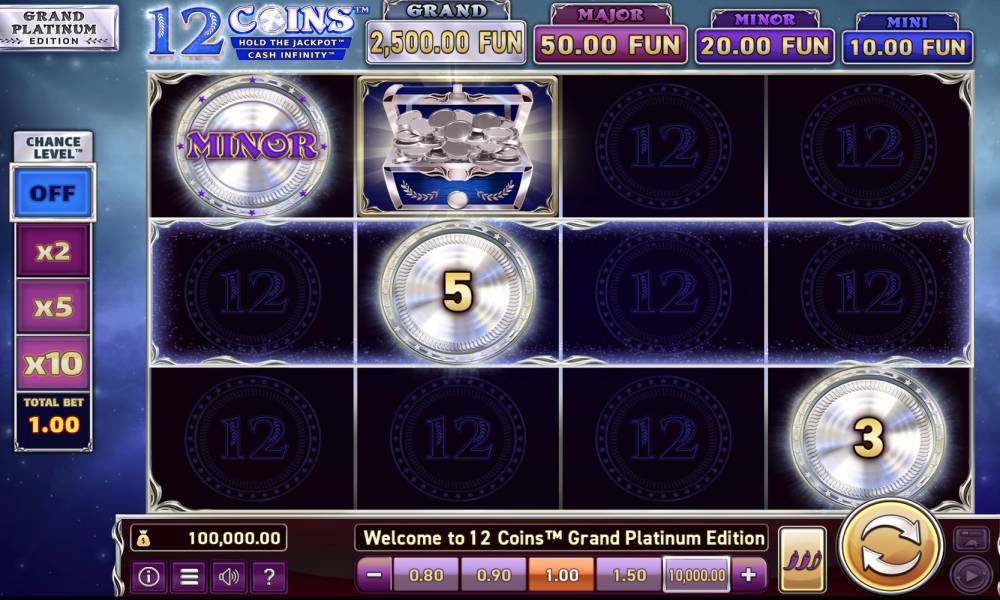
Task: Select the 0.80 bet amount
Action: pos(426,574)
